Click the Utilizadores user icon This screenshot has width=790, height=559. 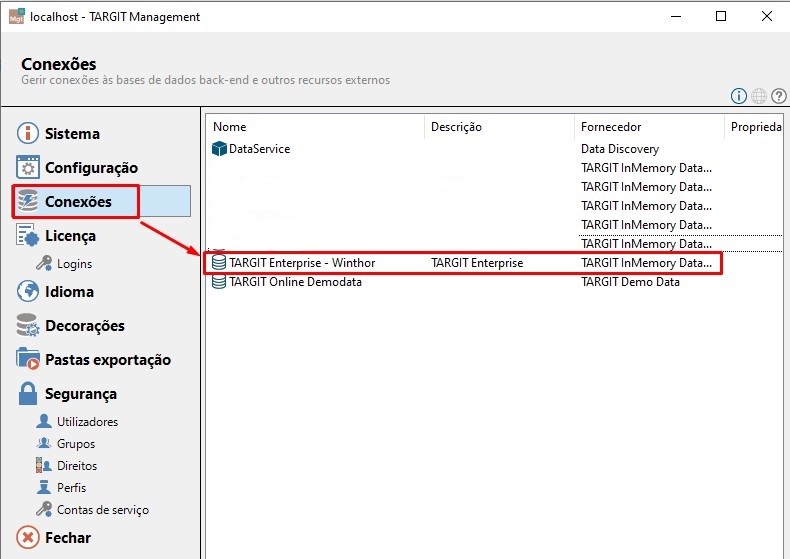click(44, 421)
